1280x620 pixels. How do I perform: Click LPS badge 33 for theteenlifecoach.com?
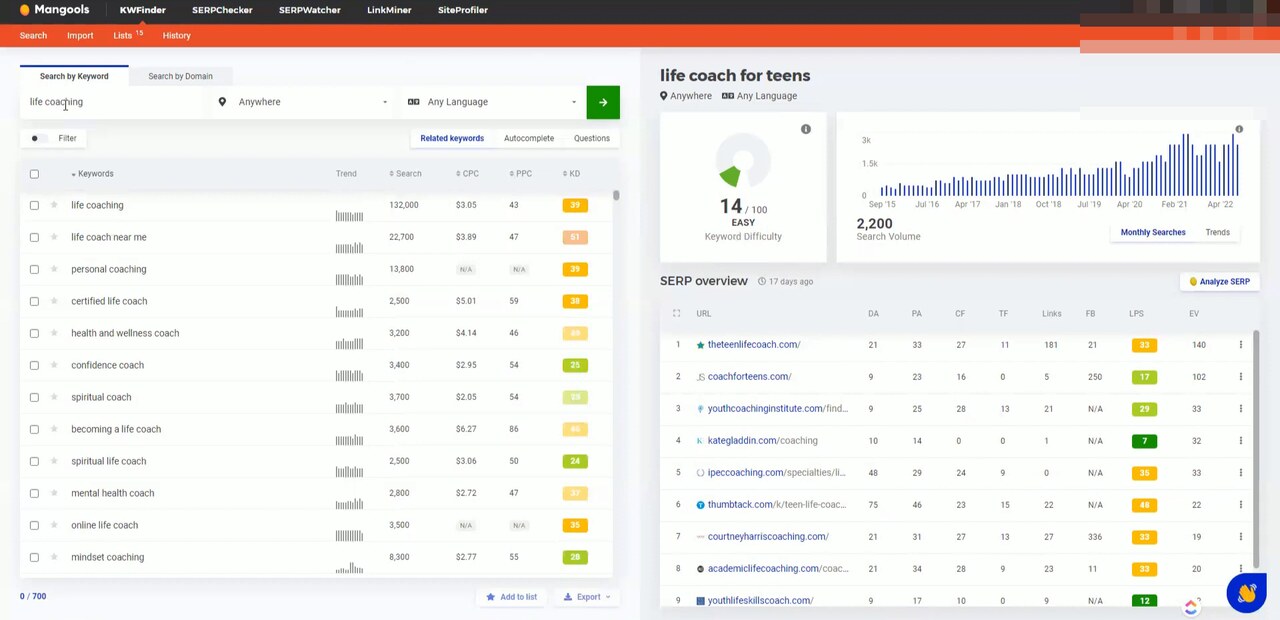point(1144,345)
